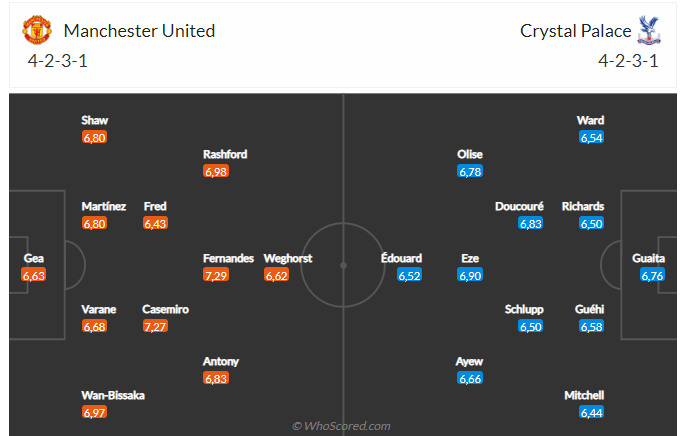Click Ayew's 6,66 rating badge
This screenshot has height=436, width=681.
pos(470,378)
